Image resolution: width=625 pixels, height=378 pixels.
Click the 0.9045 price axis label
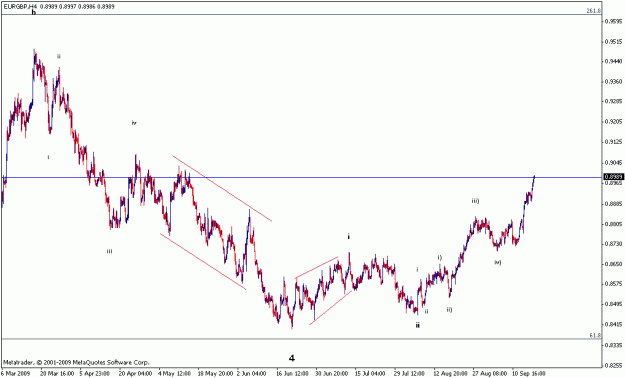[x=613, y=163]
